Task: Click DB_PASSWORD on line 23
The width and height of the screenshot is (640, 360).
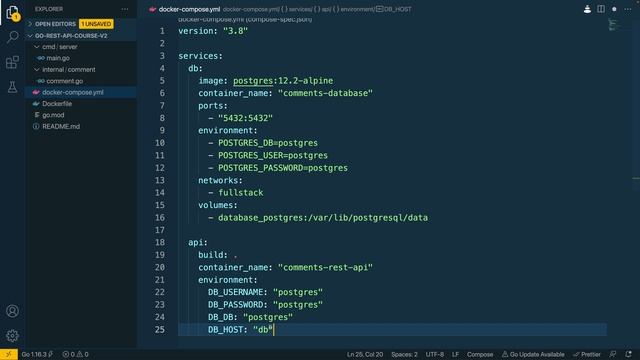Action: pos(236,305)
